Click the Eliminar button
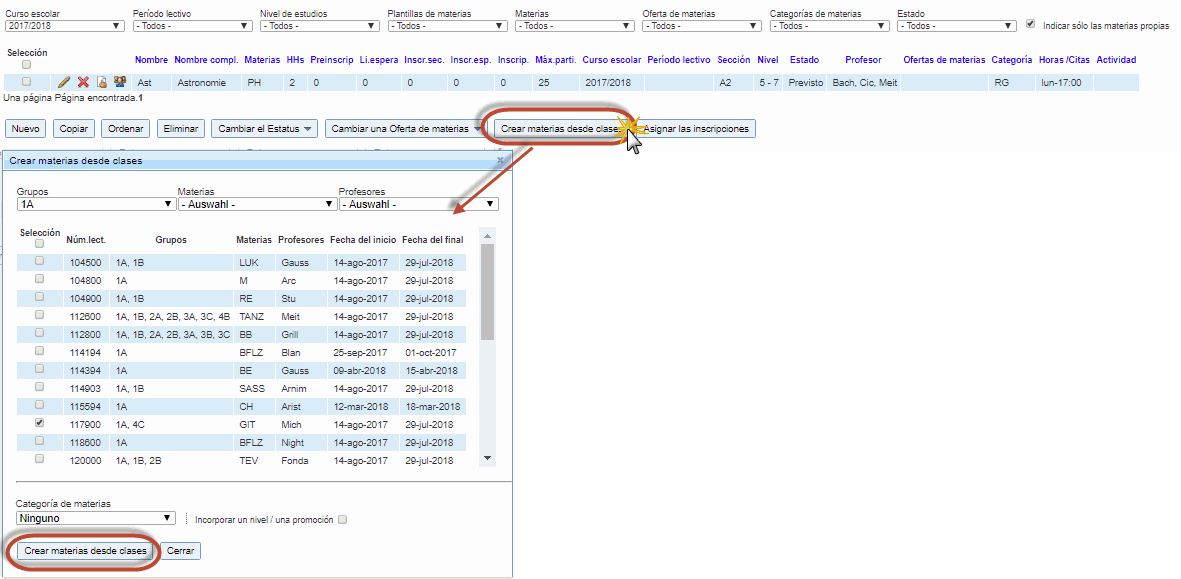 pyautogui.click(x=181, y=129)
